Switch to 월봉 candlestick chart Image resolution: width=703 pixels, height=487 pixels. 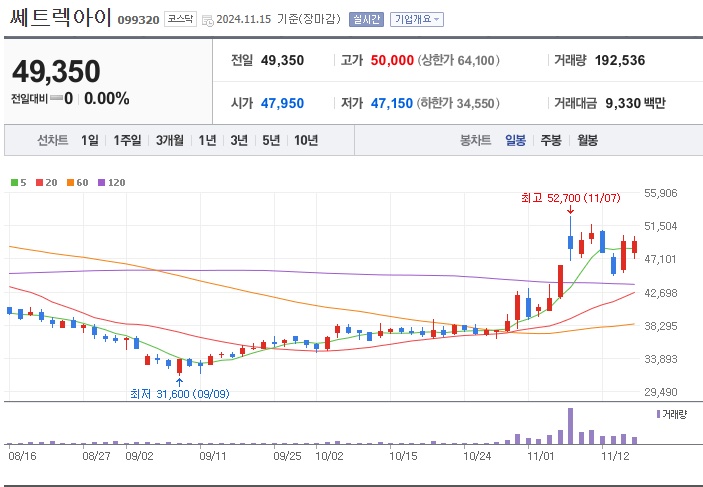(587, 140)
